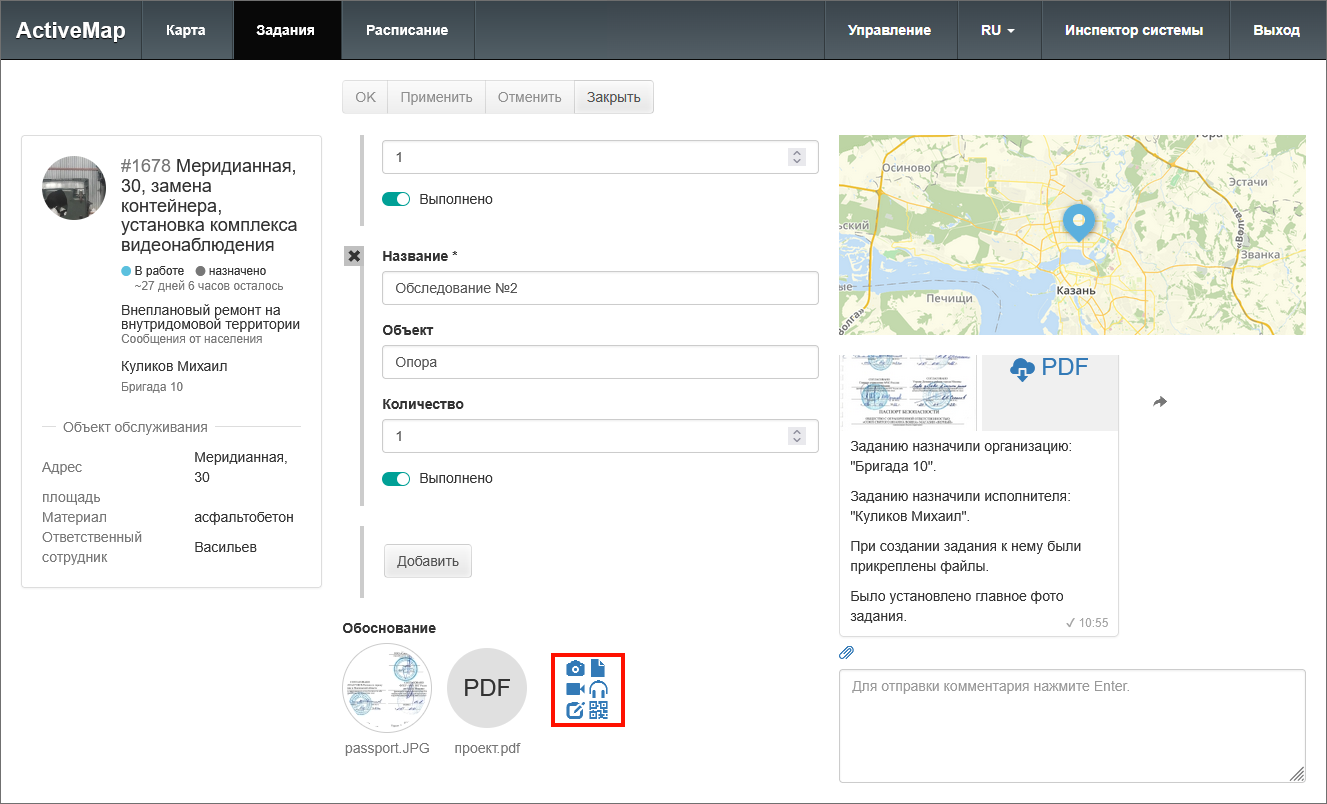Viewport: 1327px width, 804px height.
Task: Click the camera icon to attach photo
Action: (575, 668)
